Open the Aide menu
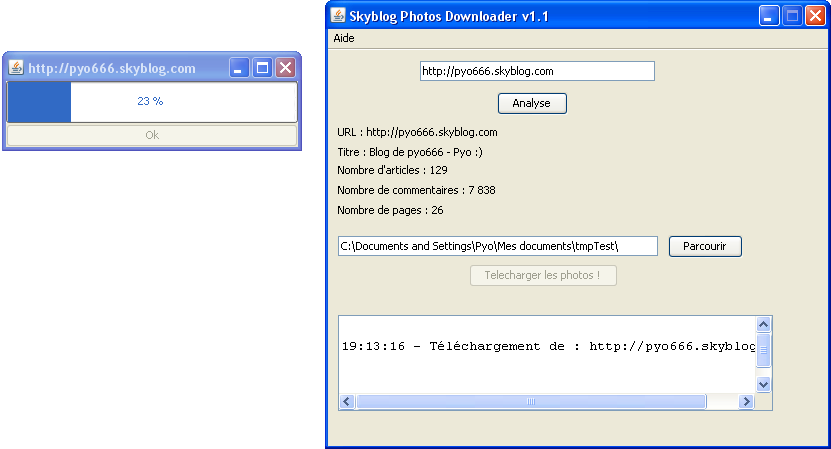The width and height of the screenshot is (831, 449). 343,38
